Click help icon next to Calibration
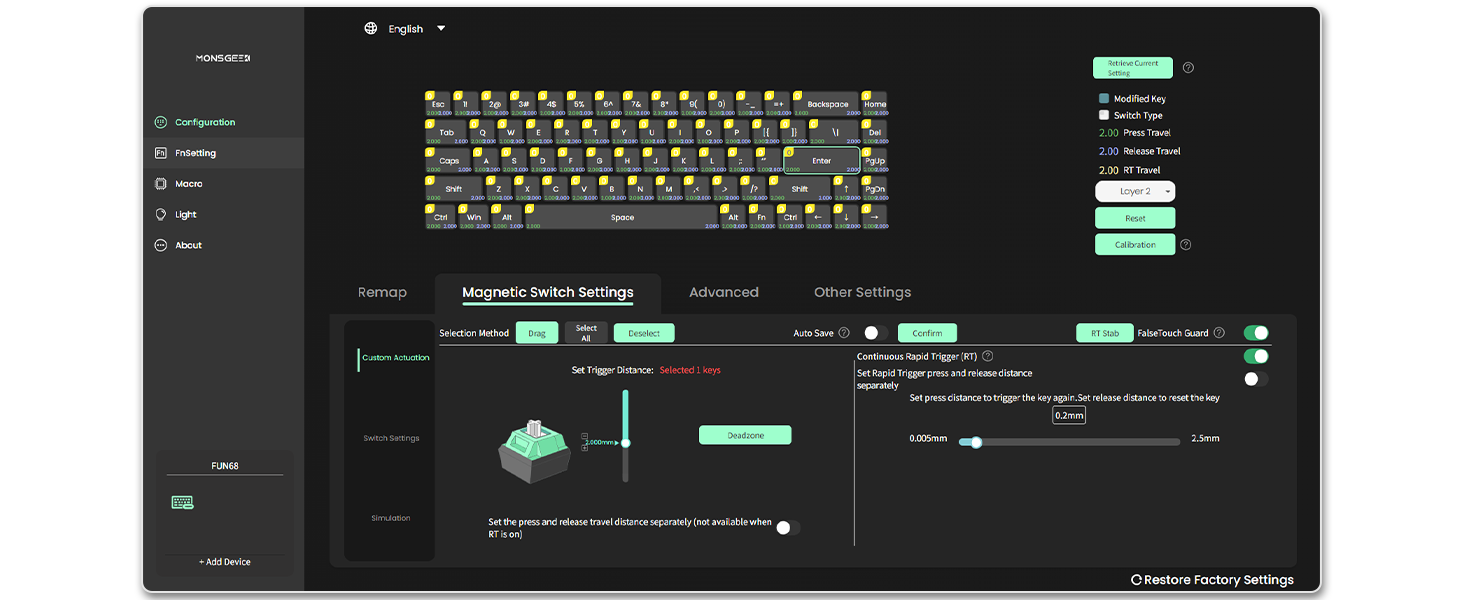The height and width of the screenshot is (600, 1464). coord(1186,245)
